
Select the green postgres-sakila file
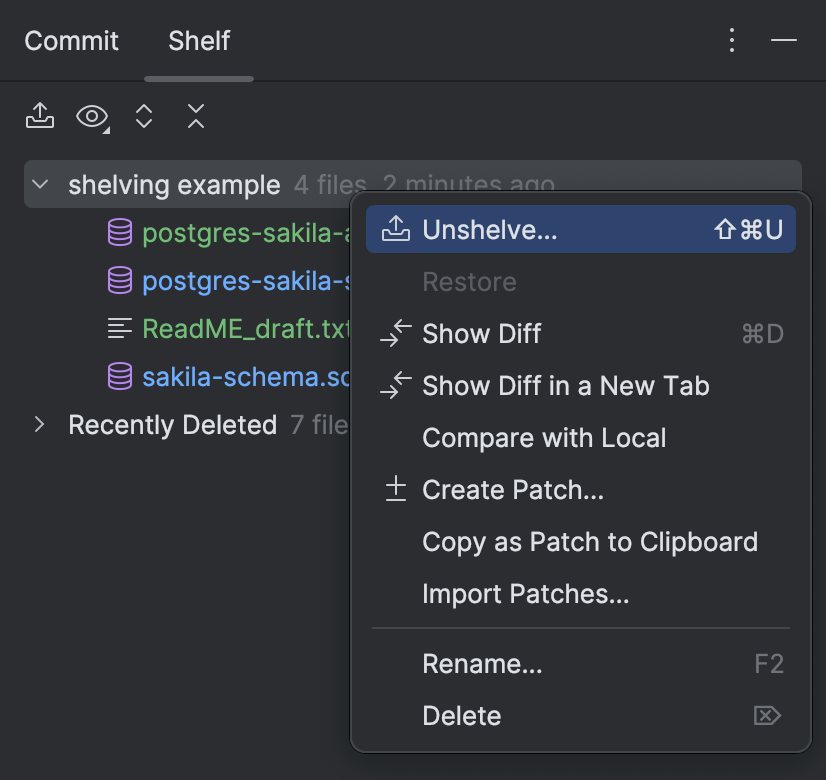tap(246, 233)
